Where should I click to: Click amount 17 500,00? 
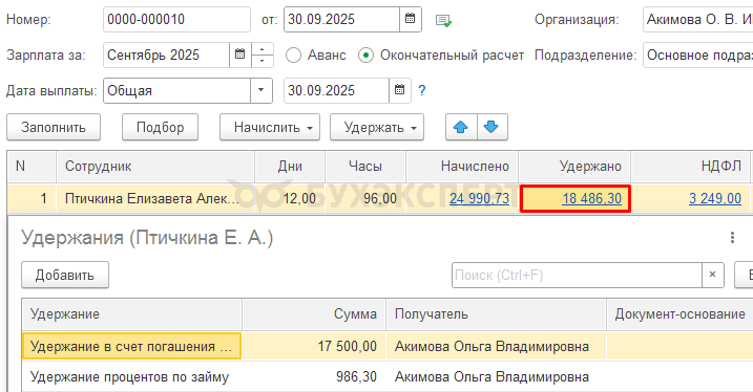[314, 346]
